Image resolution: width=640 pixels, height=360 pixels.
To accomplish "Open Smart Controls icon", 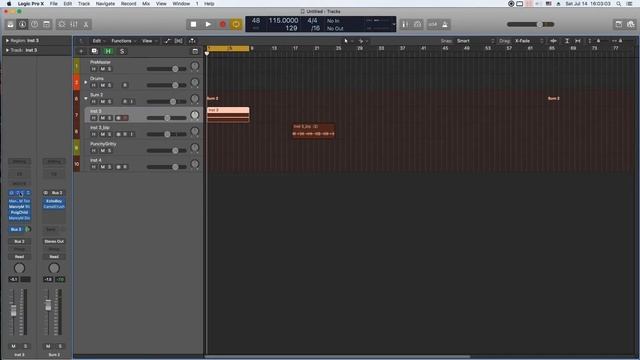I will tap(62, 24).
